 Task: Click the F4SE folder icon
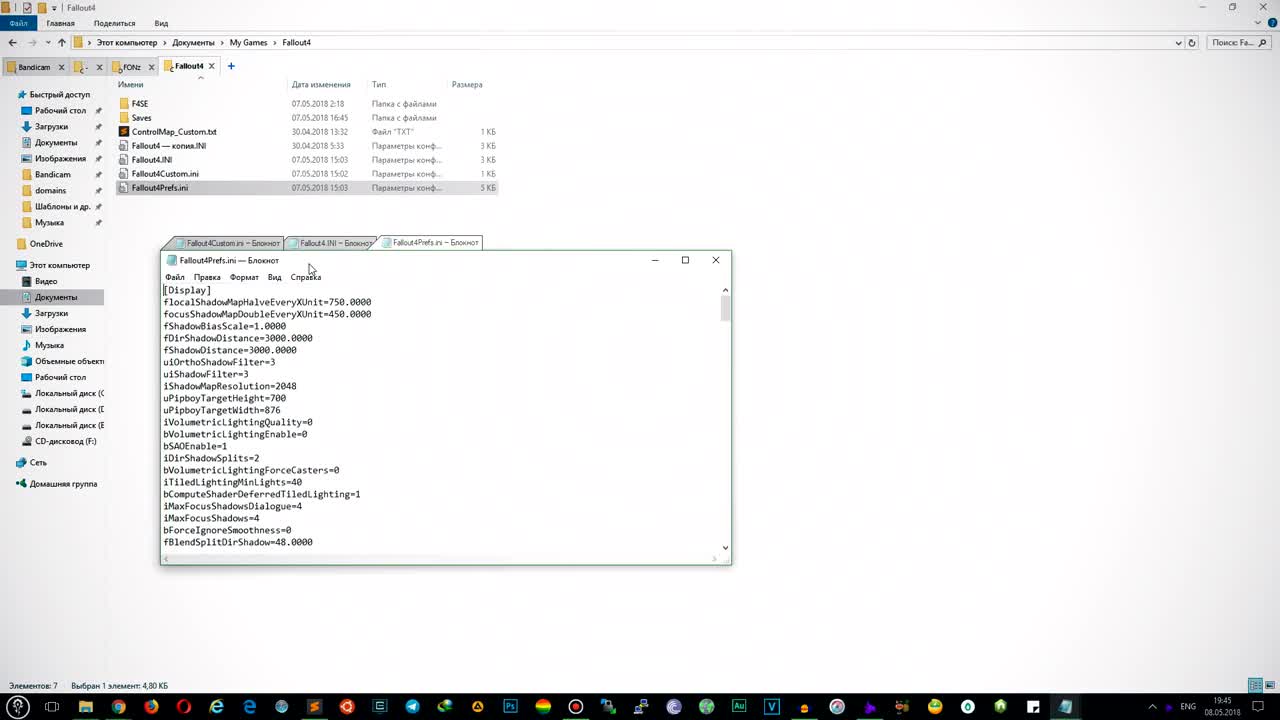pos(124,104)
